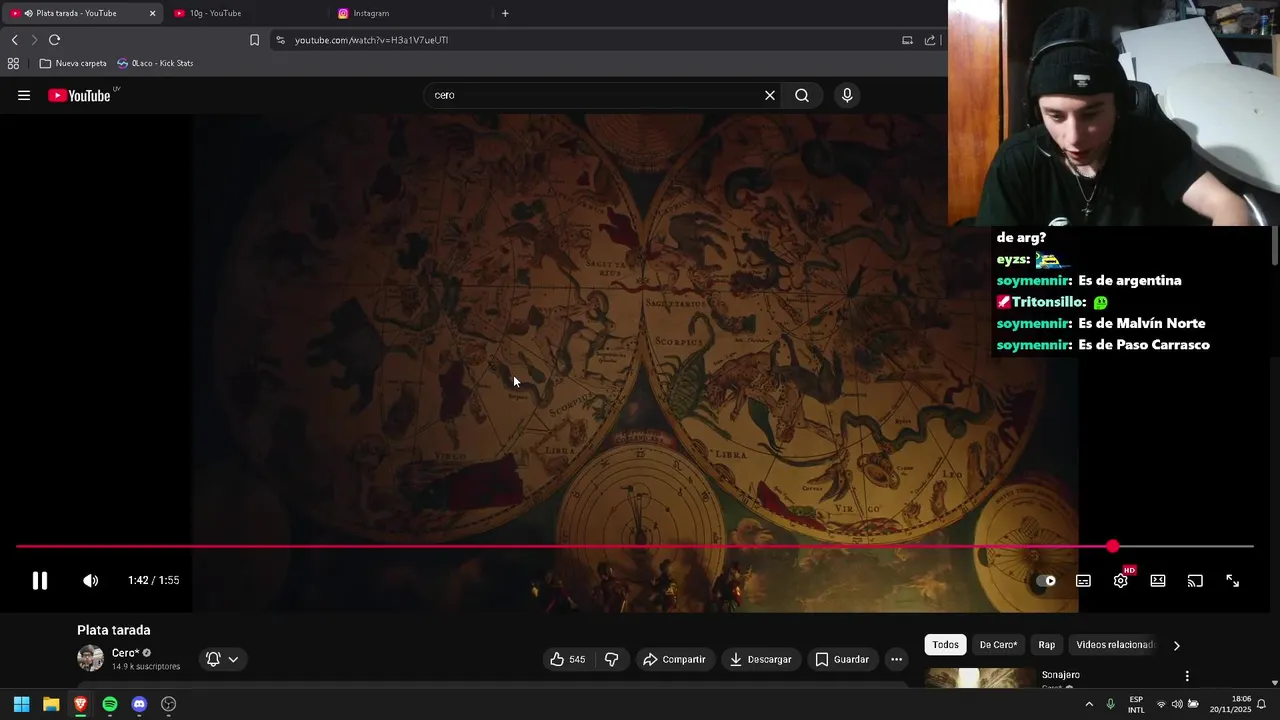Clear the search text with the X
Viewport: 1280px width, 720px height.
point(770,96)
